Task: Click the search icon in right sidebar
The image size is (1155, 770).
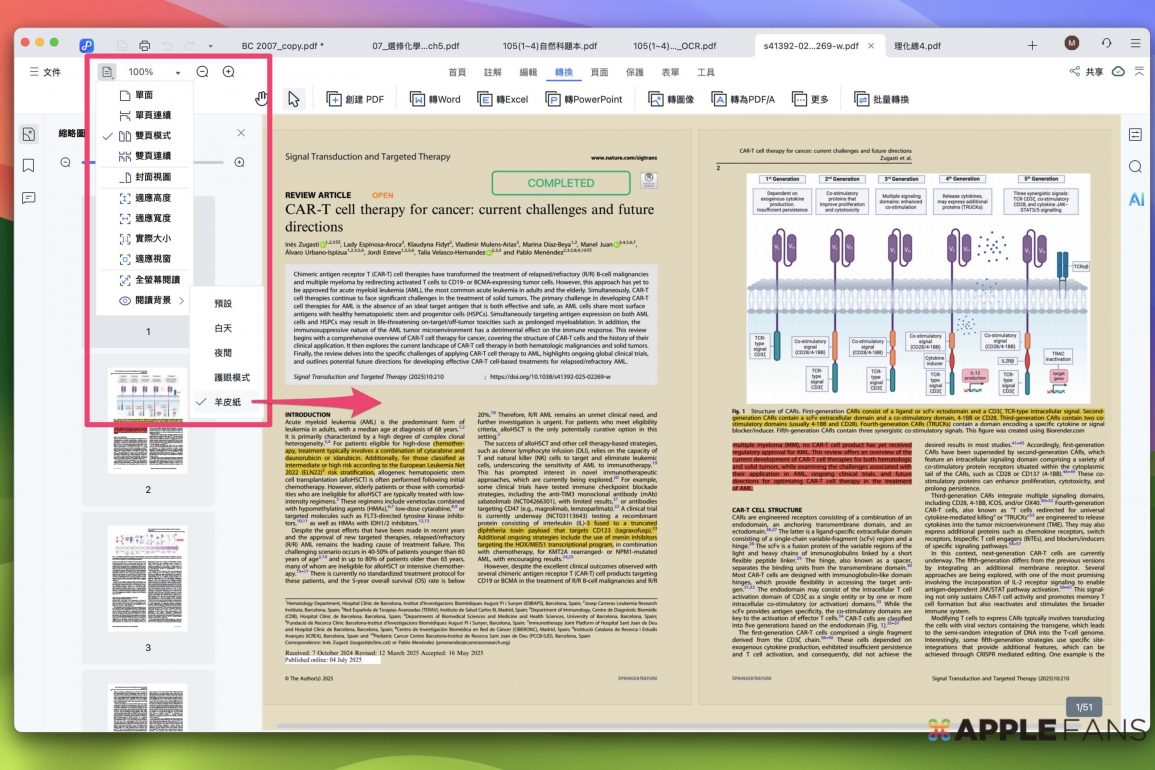Action: pos(1135,167)
